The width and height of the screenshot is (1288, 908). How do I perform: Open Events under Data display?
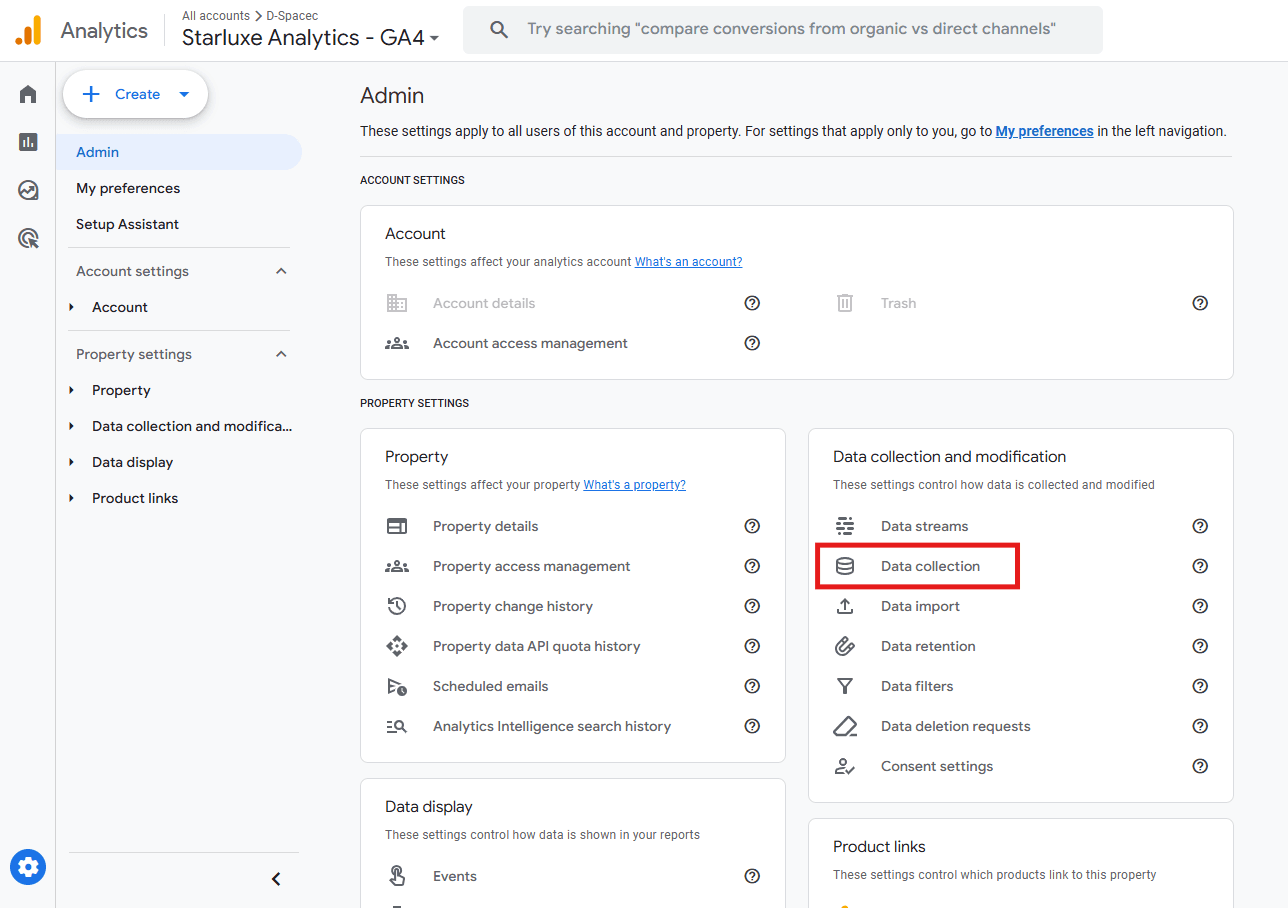(x=455, y=876)
